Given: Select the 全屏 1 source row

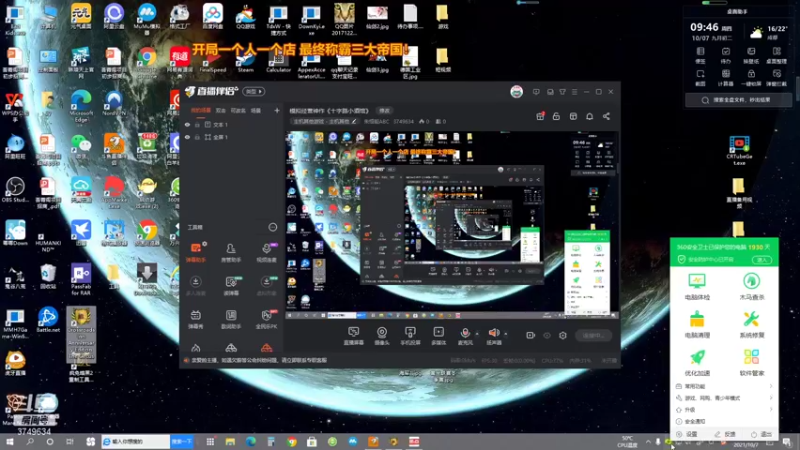Looking at the screenshot, I should 232,137.
